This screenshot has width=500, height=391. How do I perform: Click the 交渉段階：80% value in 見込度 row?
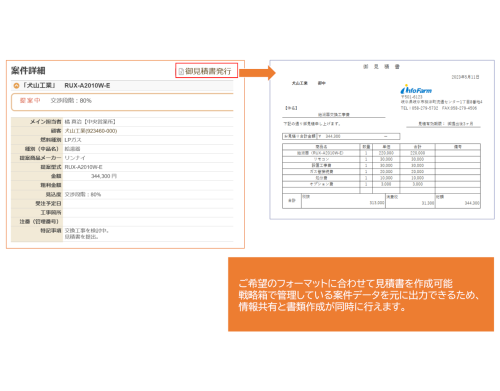click(x=83, y=194)
